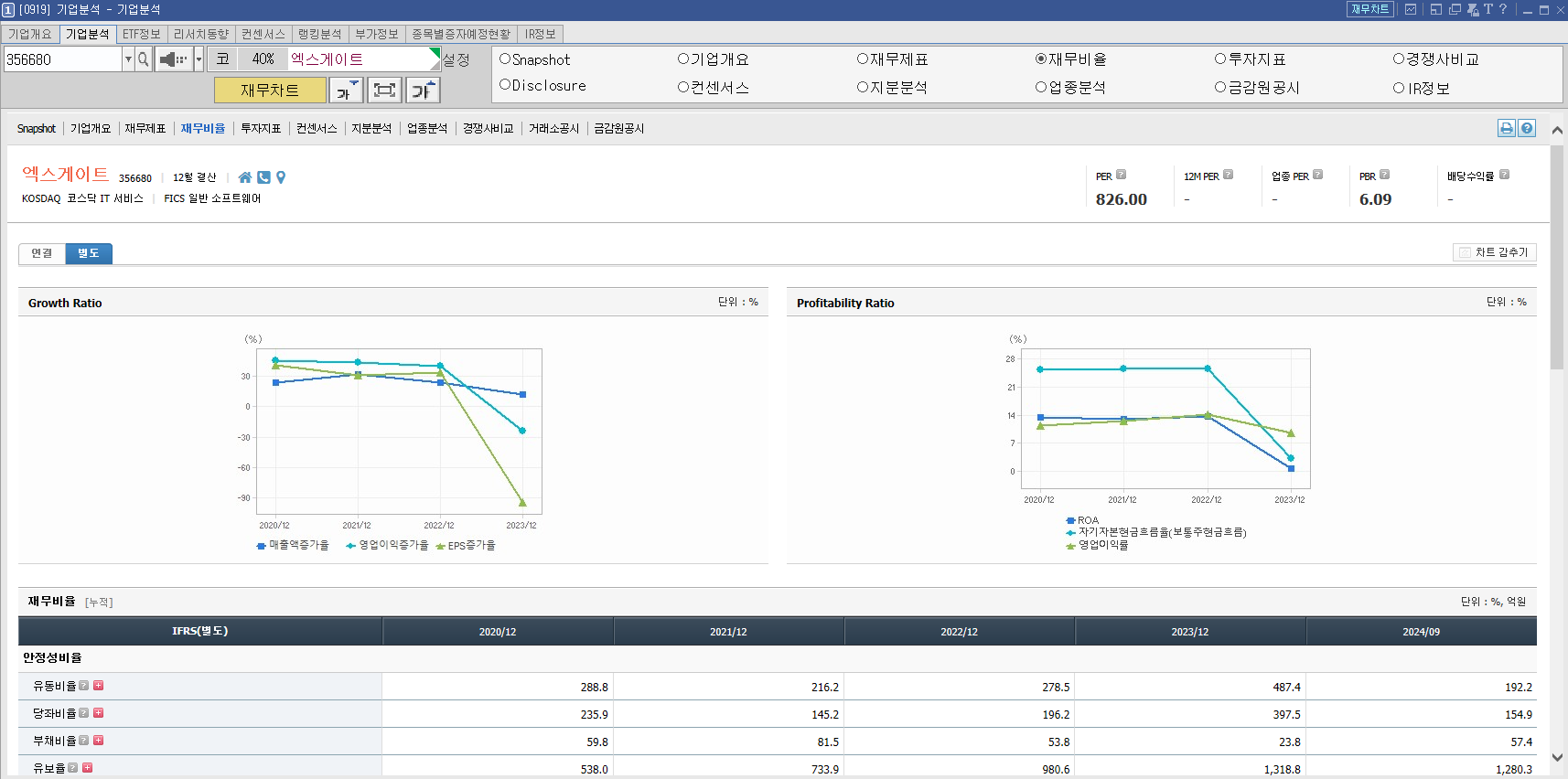Viewport: 1568px width, 779px height.
Task: Open the dropdown arrow beside speaker icon
Action: (199, 59)
